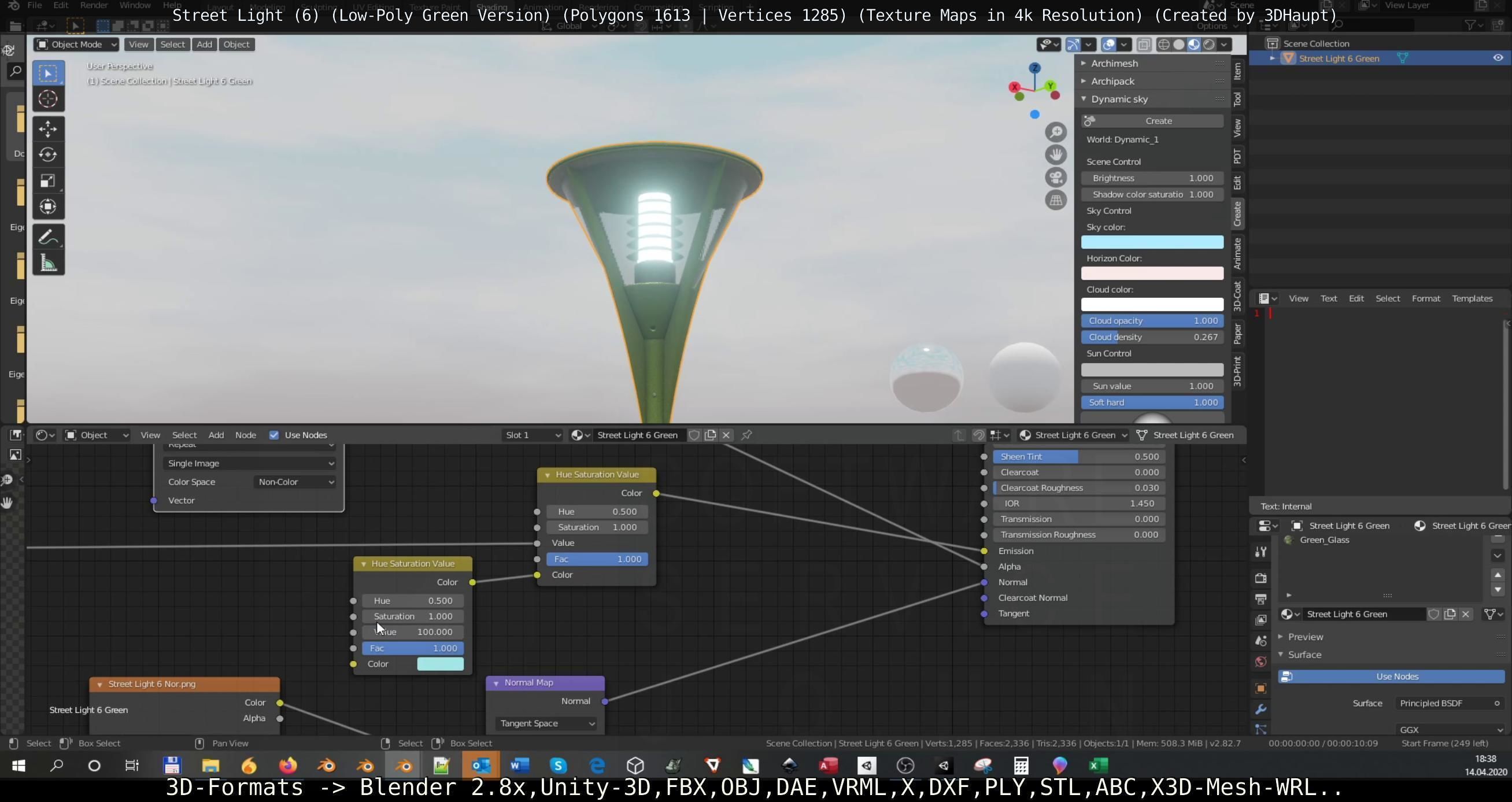The height and width of the screenshot is (802, 1512).
Task: Pin the node editor material
Action: click(x=746, y=435)
